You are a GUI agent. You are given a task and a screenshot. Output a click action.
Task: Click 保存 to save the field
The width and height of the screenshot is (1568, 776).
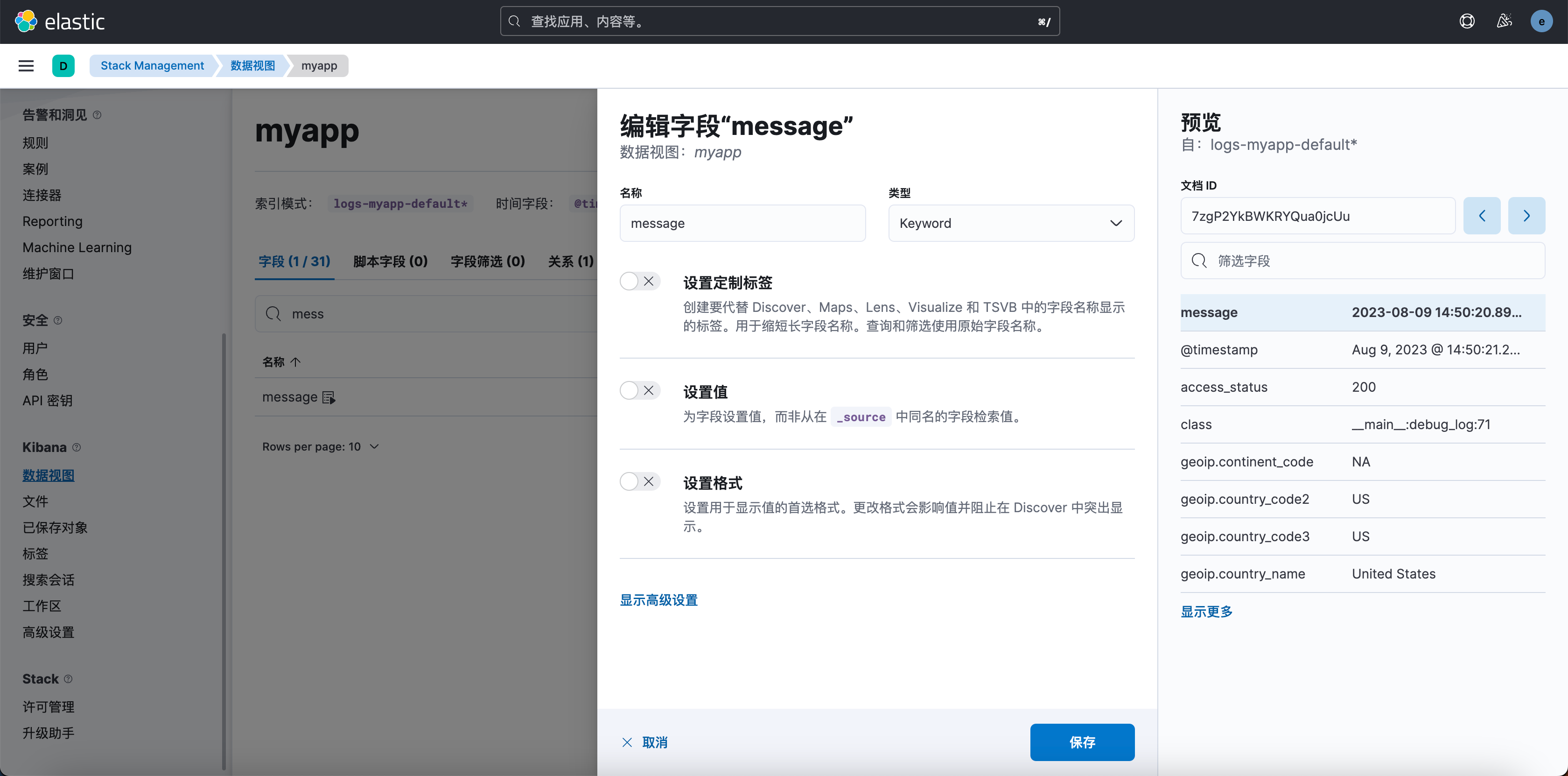click(x=1082, y=742)
